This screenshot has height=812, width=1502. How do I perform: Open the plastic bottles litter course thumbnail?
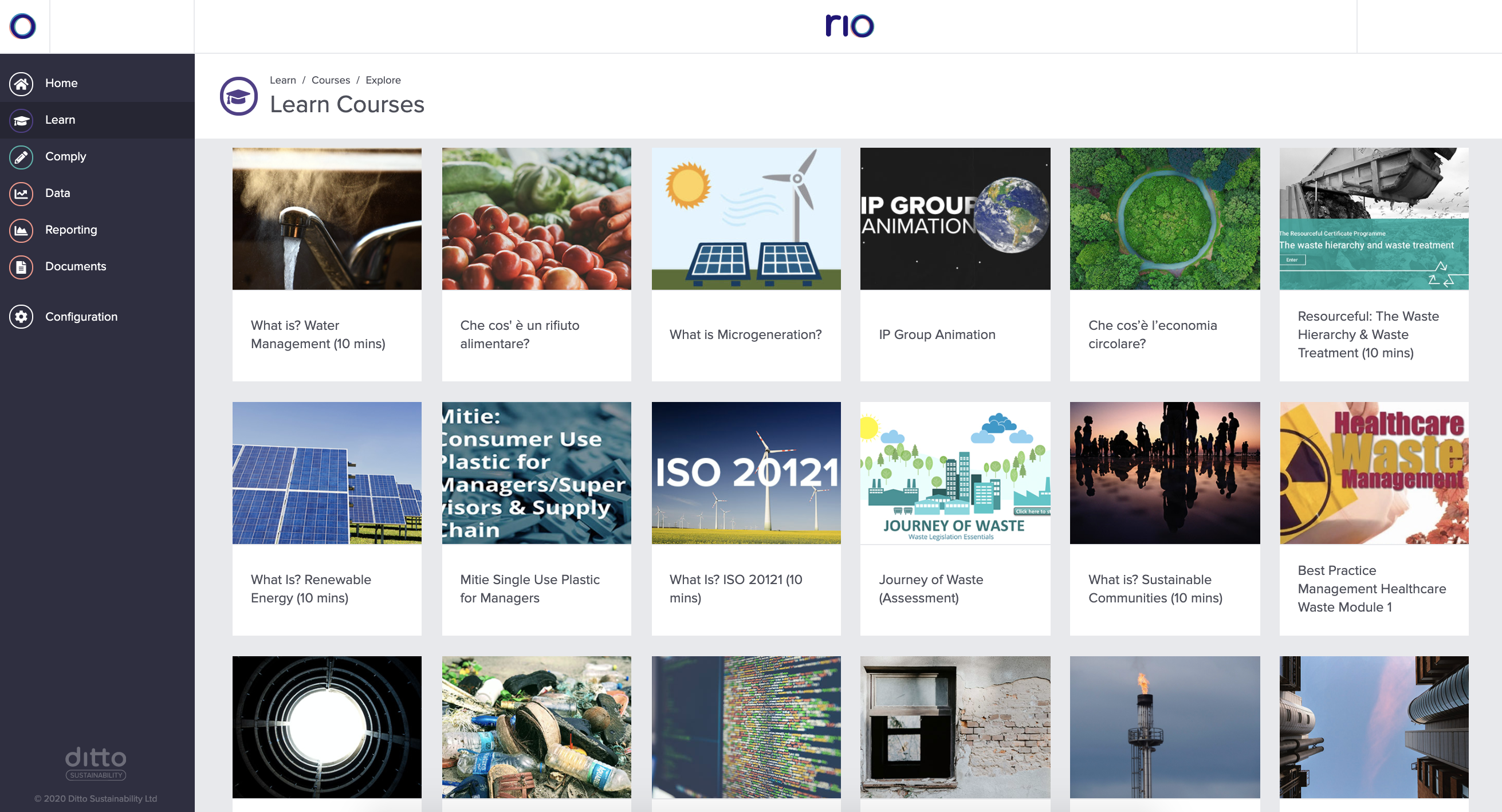(536, 727)
